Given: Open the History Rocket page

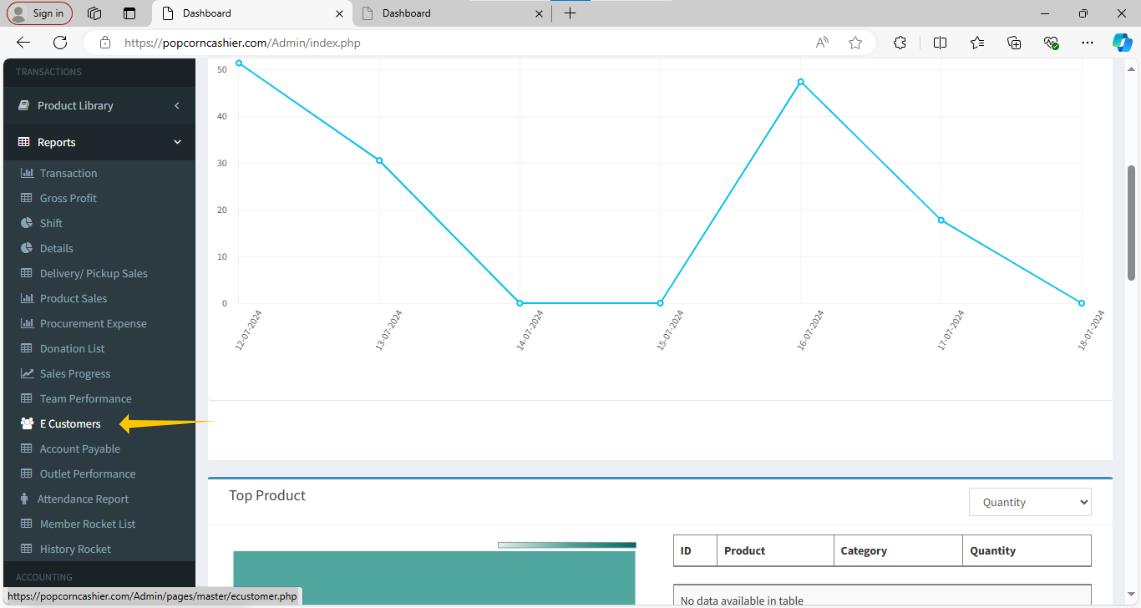Looking at the screenshot, I should (x=75, y=549).
